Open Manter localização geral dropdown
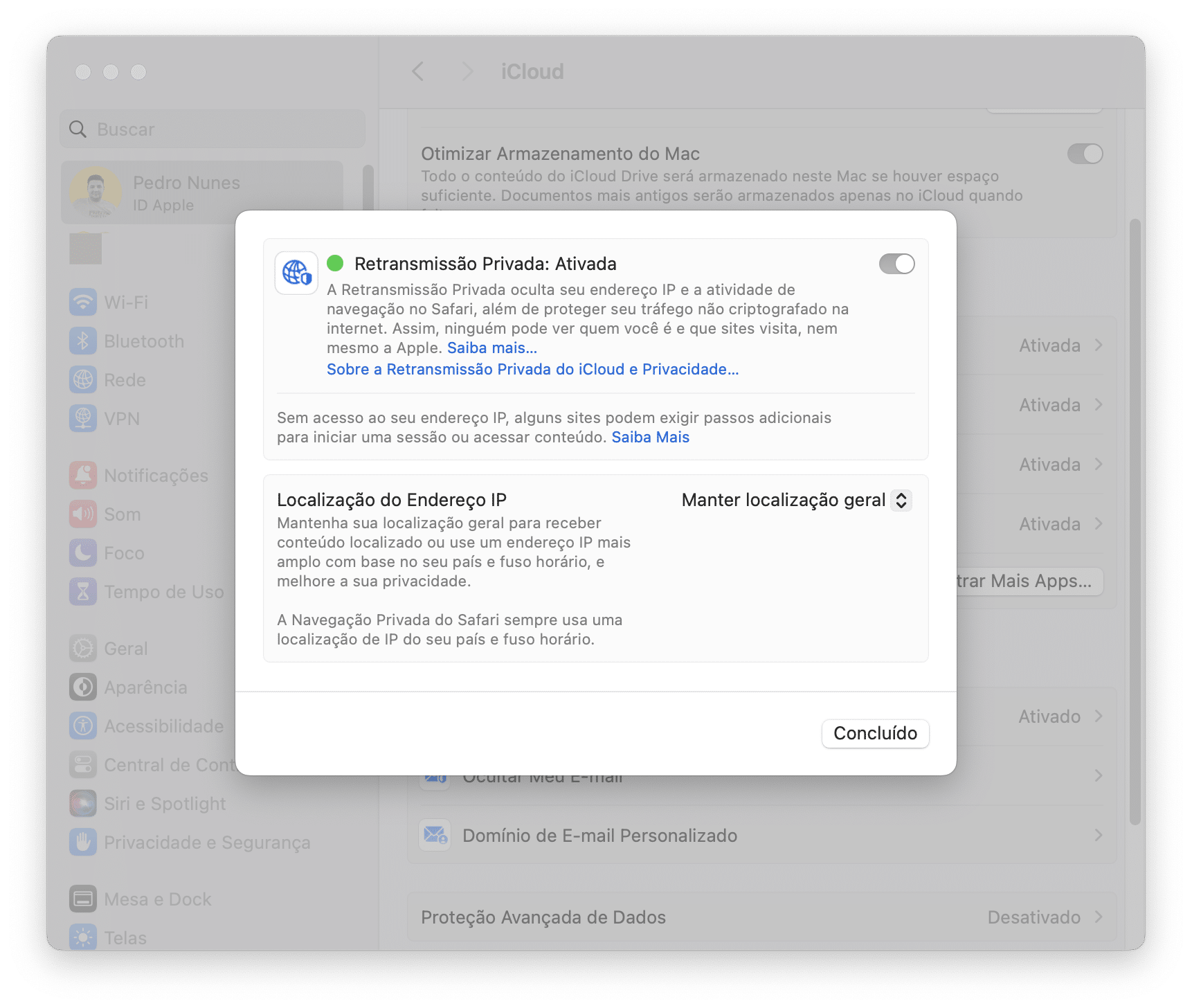 (x=796, y=500)
